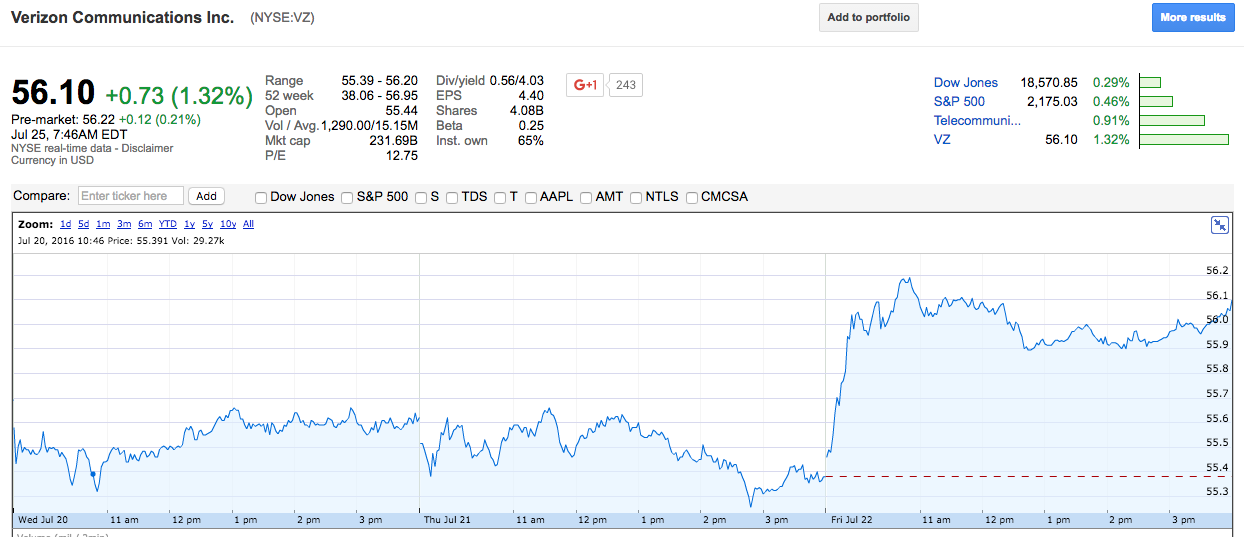Screen dimensions: 1244x537
Task: Enable the CMCSA compare checkbox
Action: 691,197
